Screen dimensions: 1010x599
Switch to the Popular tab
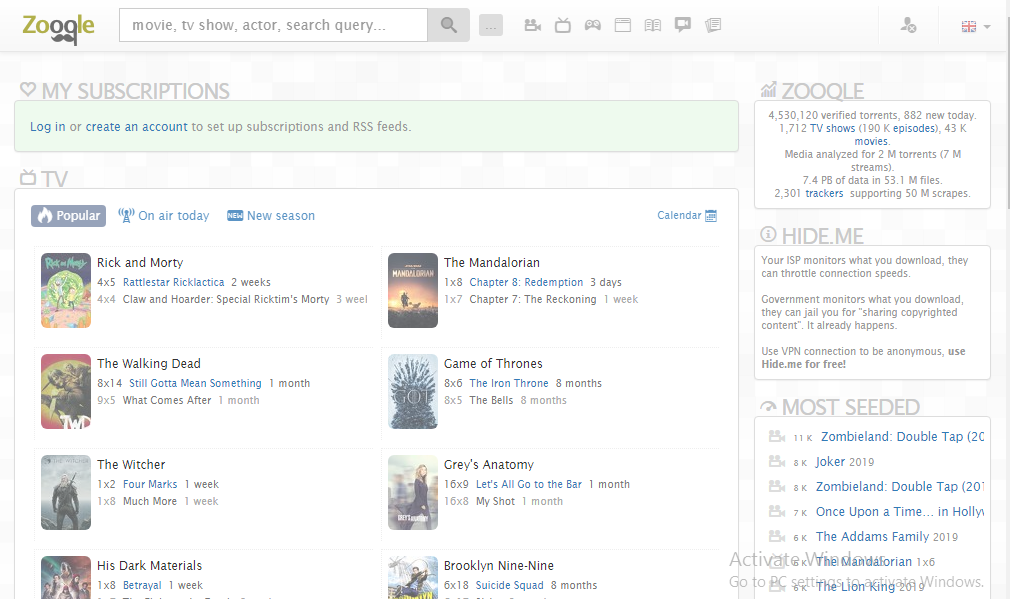click(x=69, y=216)
